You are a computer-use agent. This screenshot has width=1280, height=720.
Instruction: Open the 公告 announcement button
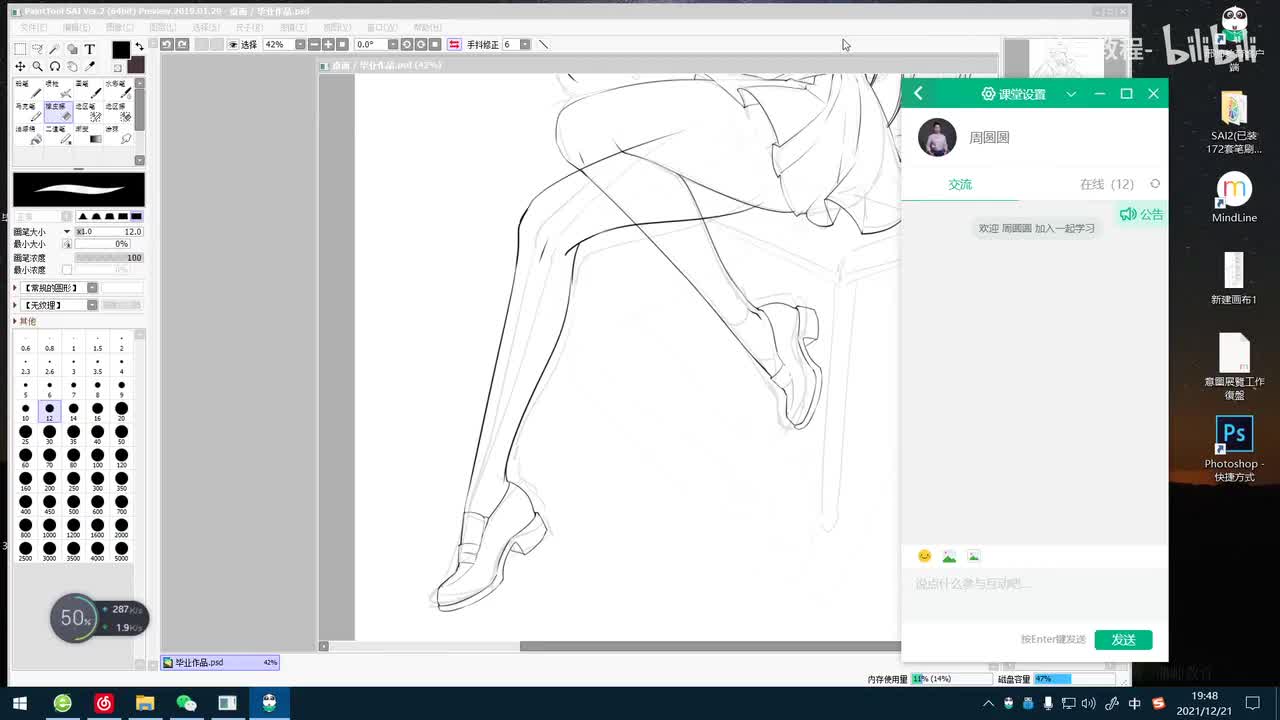[1142, 214]
